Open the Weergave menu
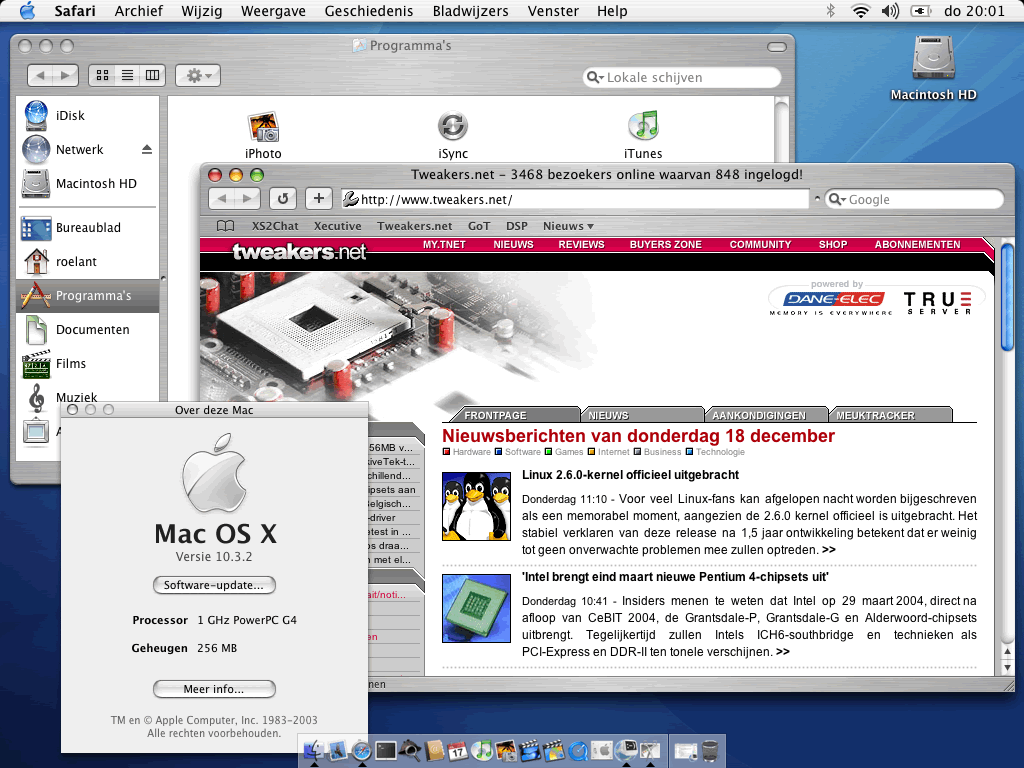Viewport: 1024px width, 768px height. pos(273,10)
